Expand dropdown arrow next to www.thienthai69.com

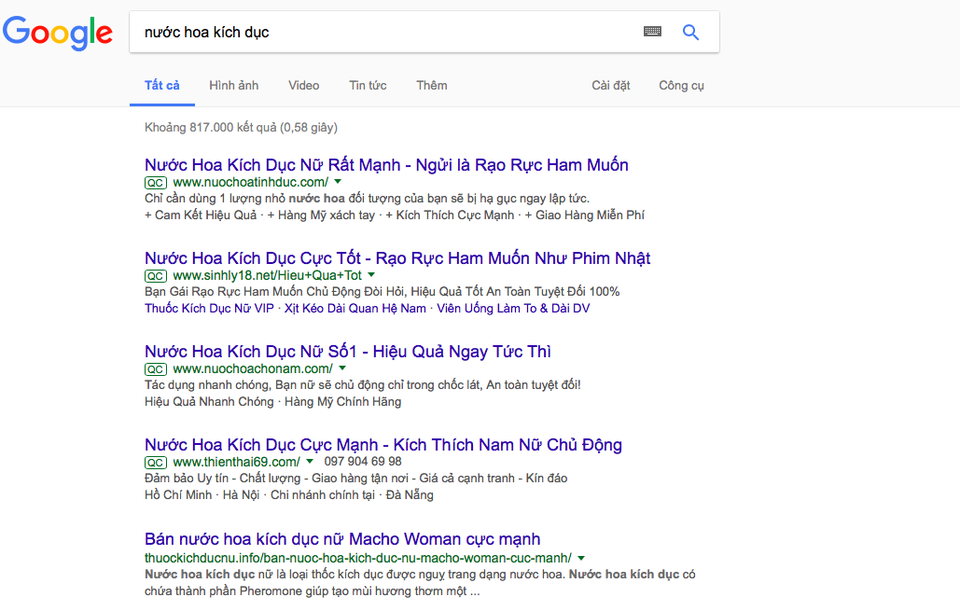pos(310,462)
